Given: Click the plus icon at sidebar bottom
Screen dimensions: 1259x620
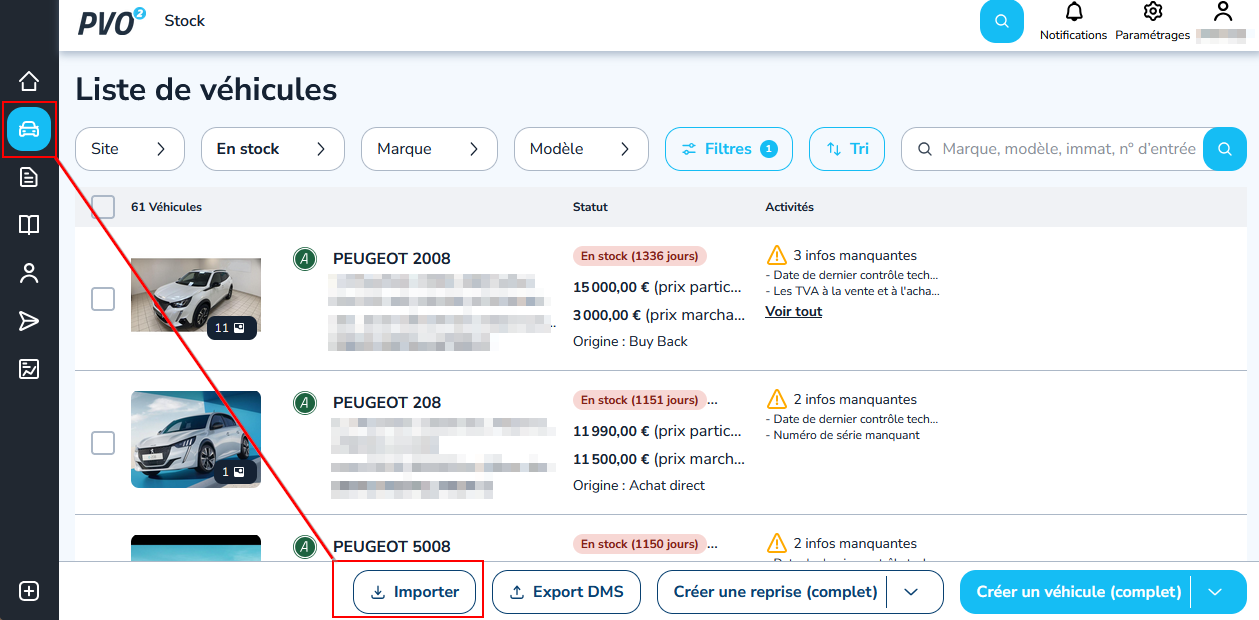Looking at the screenshot, I should 29,591.
